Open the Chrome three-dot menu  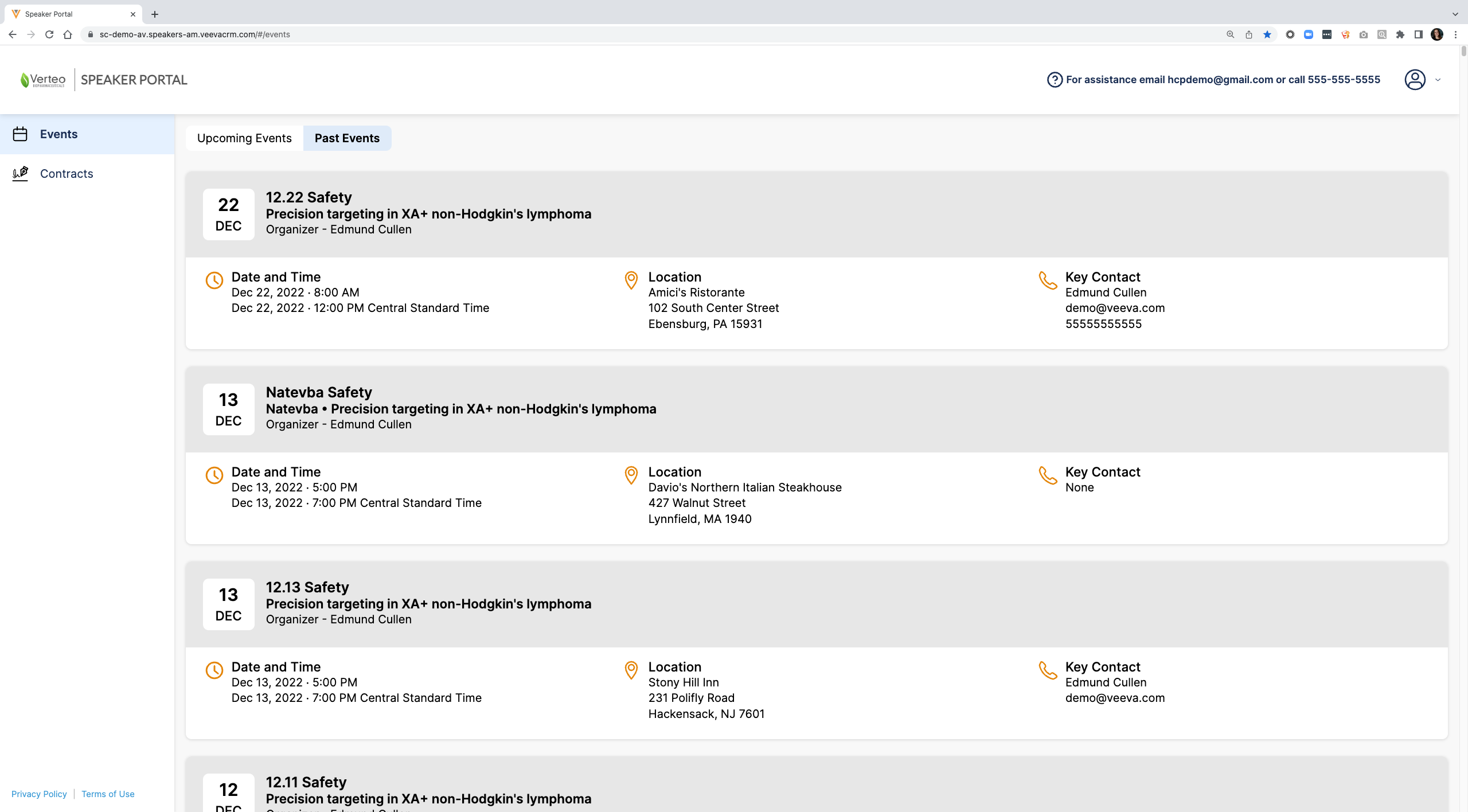(x=1455, y=34)
